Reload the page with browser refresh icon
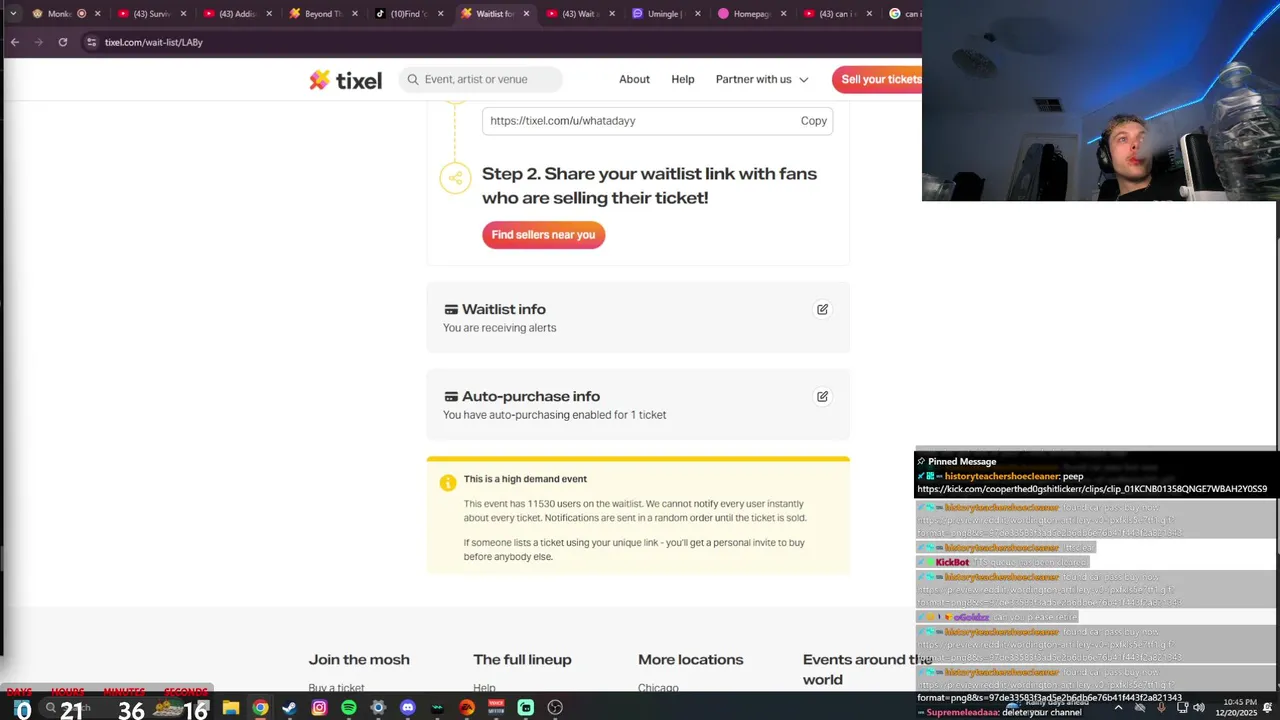Screen dimensions: 1280x720 (63, 42)
